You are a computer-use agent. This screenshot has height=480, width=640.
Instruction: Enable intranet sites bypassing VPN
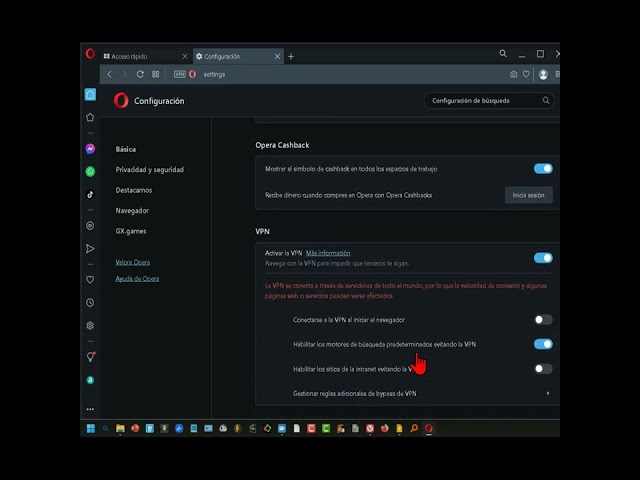click(x=543, y=369)
